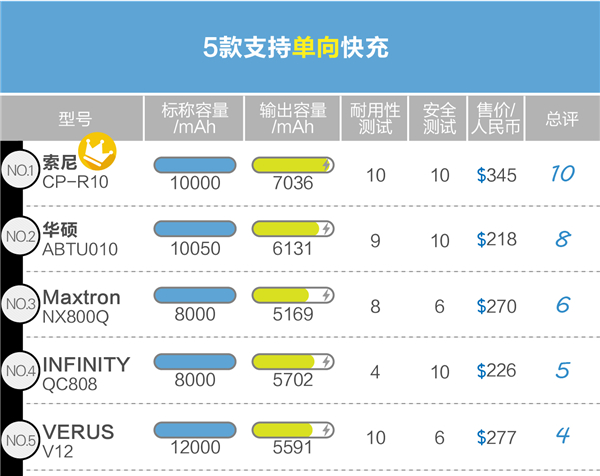Click the gold crown icon beside 索尼
Viewport: 600px width, 476px height.
point(98,152)
